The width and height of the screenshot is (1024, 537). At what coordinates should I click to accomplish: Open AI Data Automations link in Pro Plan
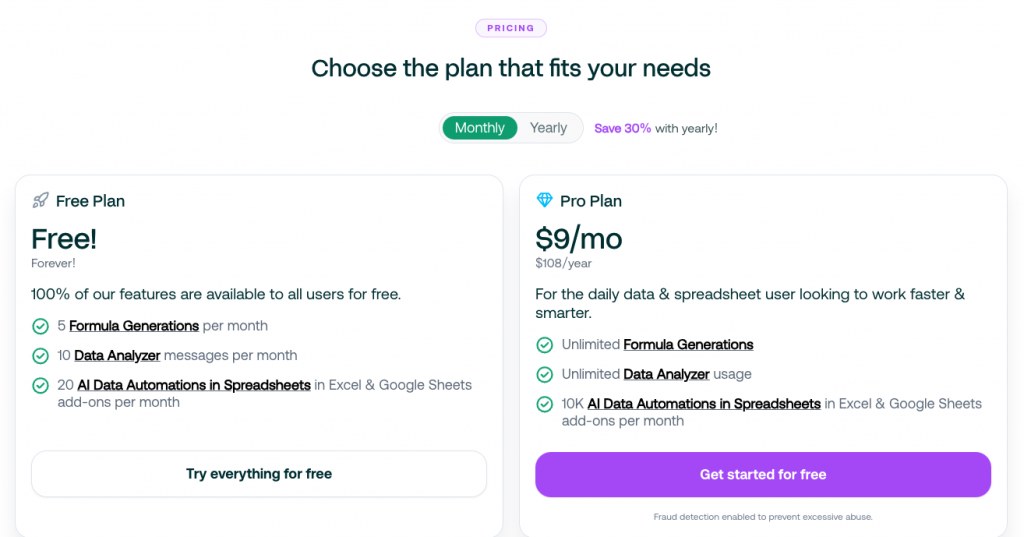[x=704, y=404]
